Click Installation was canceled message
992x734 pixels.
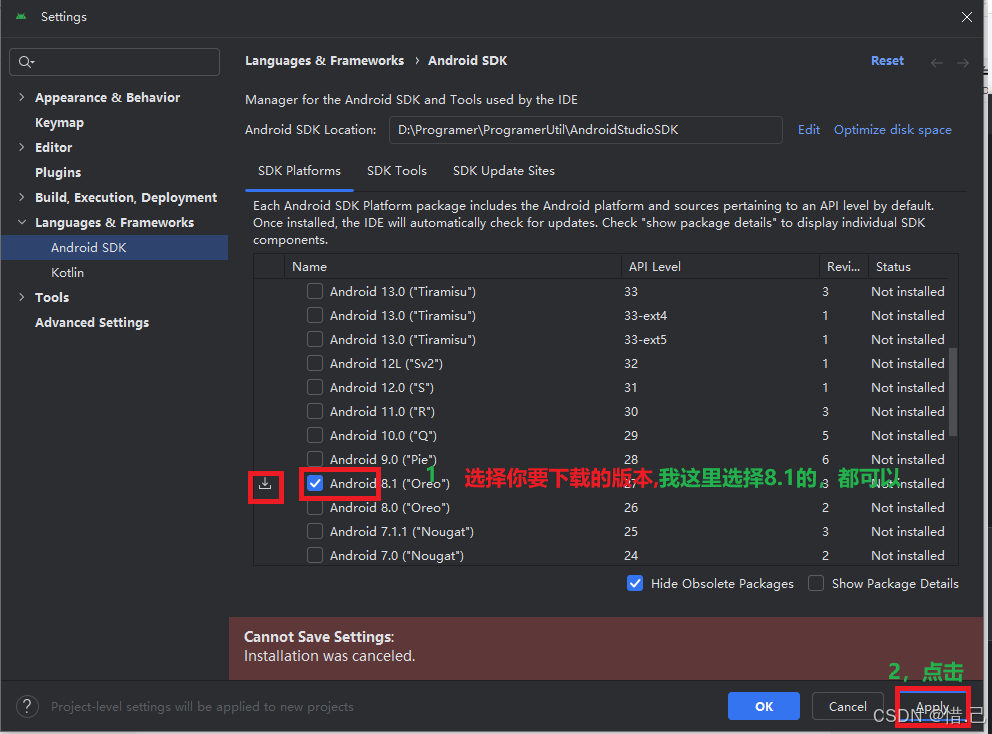tap(330, 656)
